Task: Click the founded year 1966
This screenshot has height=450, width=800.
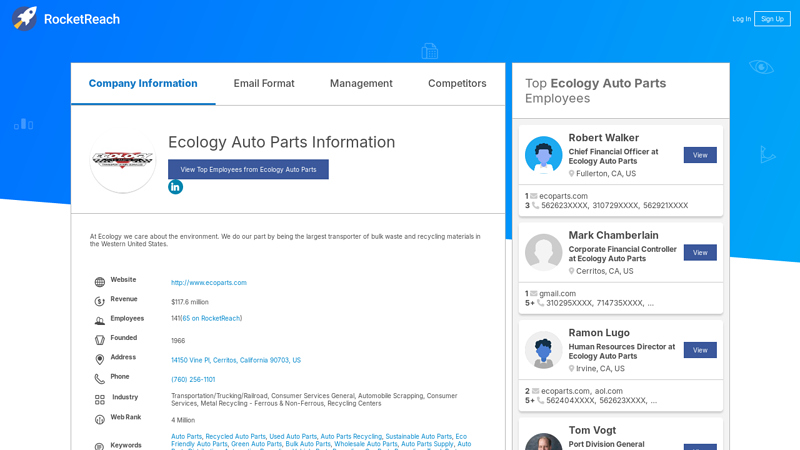Action: point(178,341)
